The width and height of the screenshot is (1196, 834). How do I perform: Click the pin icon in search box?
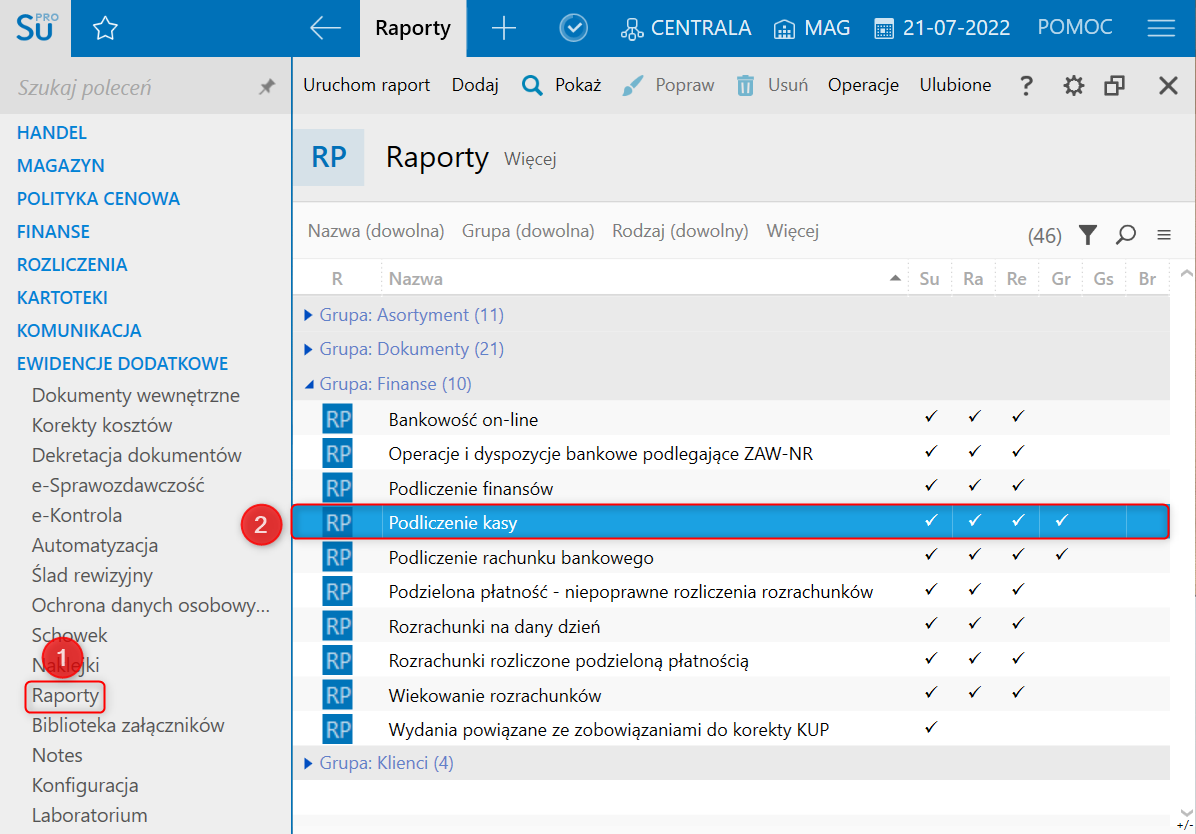[x=267, y=88]
